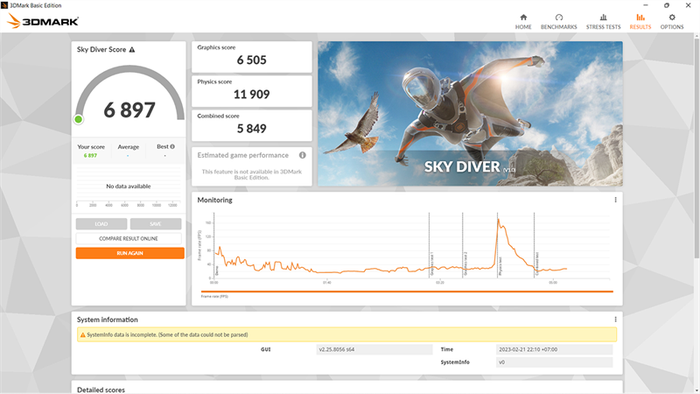
Task: Open the Monitoring panel three-dot menu
Action: (615, 200)
